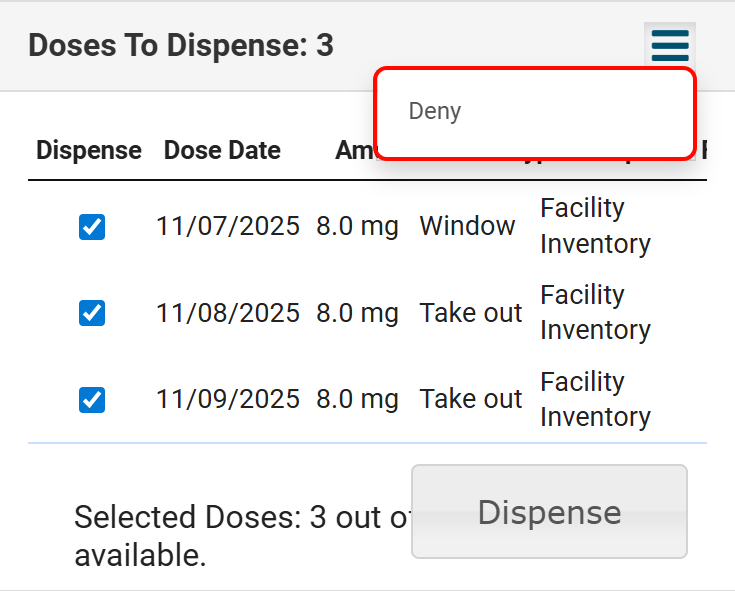735x591 pixels.
Task: Click the 11/07/2025 dose date cell
Action: pyautogui.click(x=227, y=226)
